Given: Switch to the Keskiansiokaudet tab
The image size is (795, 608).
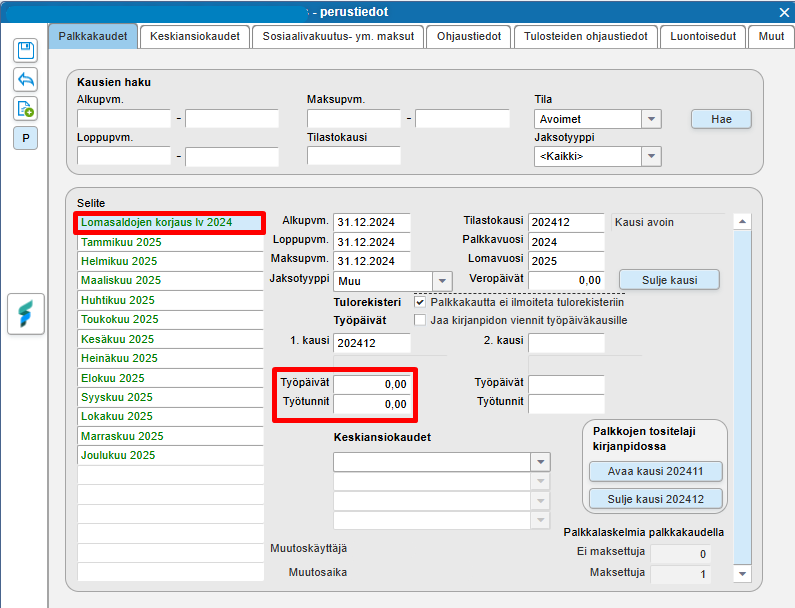Looking at the screenshot, I should point(195,37).
